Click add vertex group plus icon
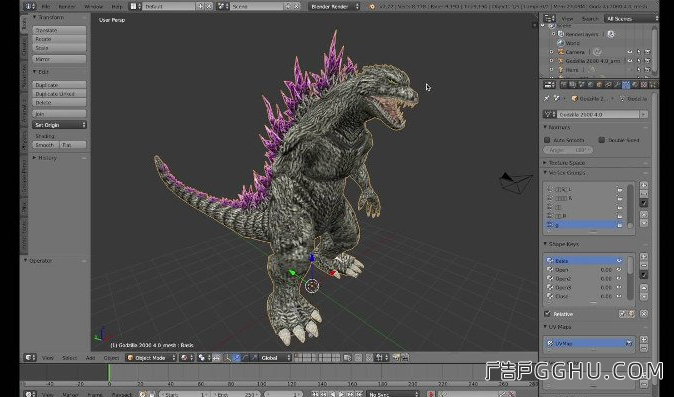Screen dimensions: 674x397 pos(643,185)
